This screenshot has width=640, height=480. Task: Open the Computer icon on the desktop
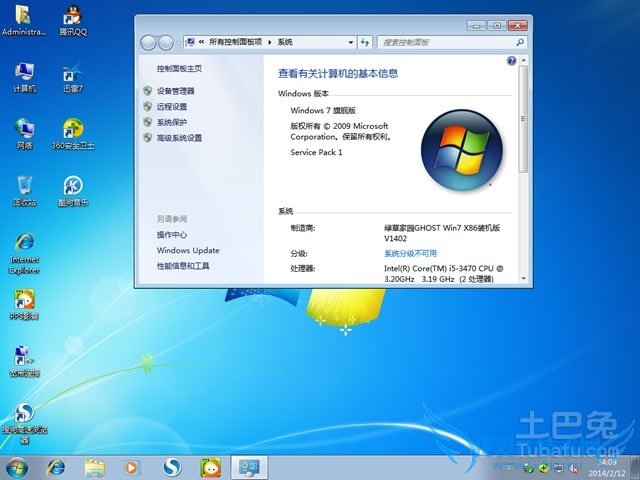pyautogui.click(x=25, y=75)
